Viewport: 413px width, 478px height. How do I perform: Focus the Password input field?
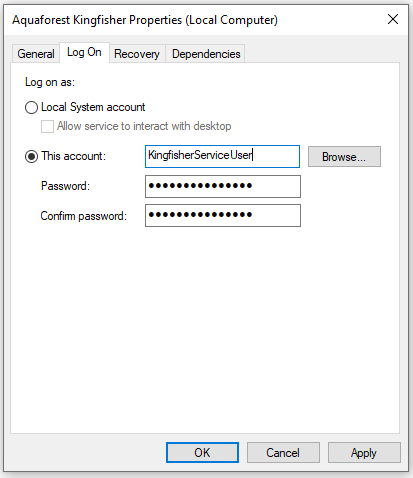pyautogui.click(x=223, y=186)
